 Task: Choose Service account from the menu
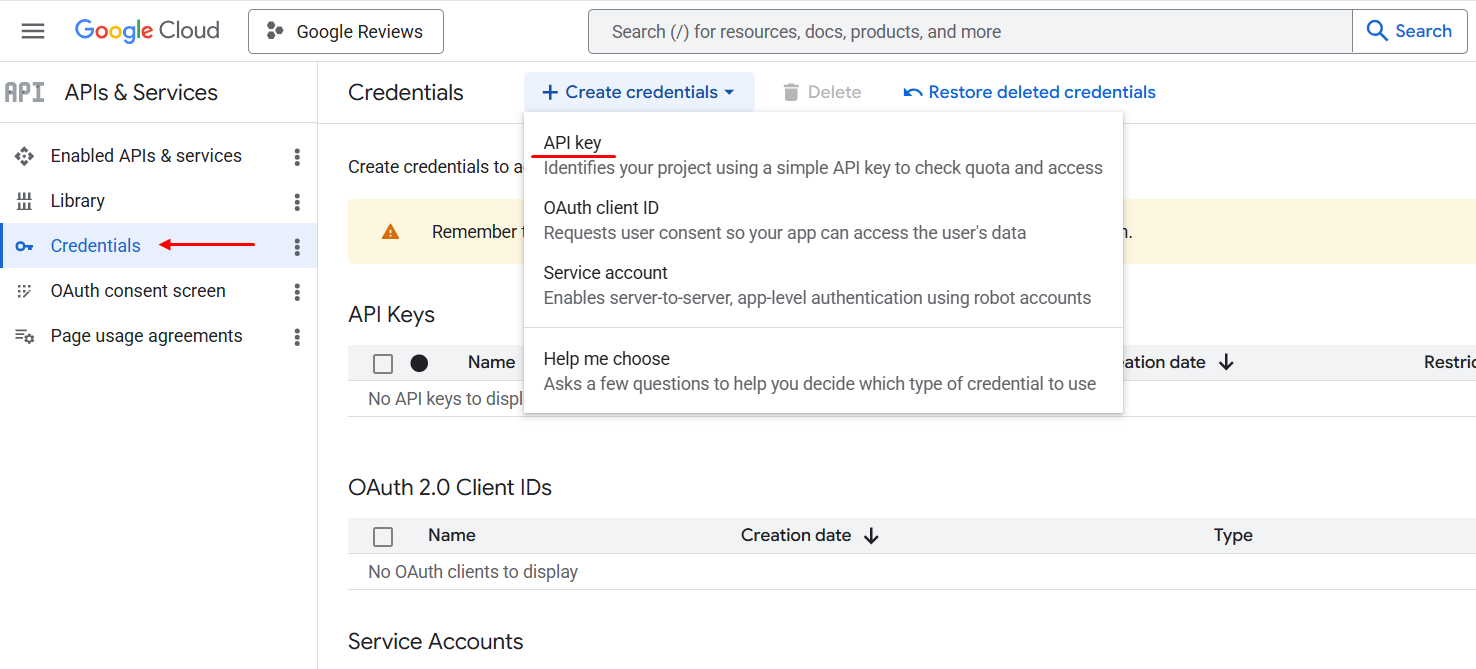coord(823,285)
